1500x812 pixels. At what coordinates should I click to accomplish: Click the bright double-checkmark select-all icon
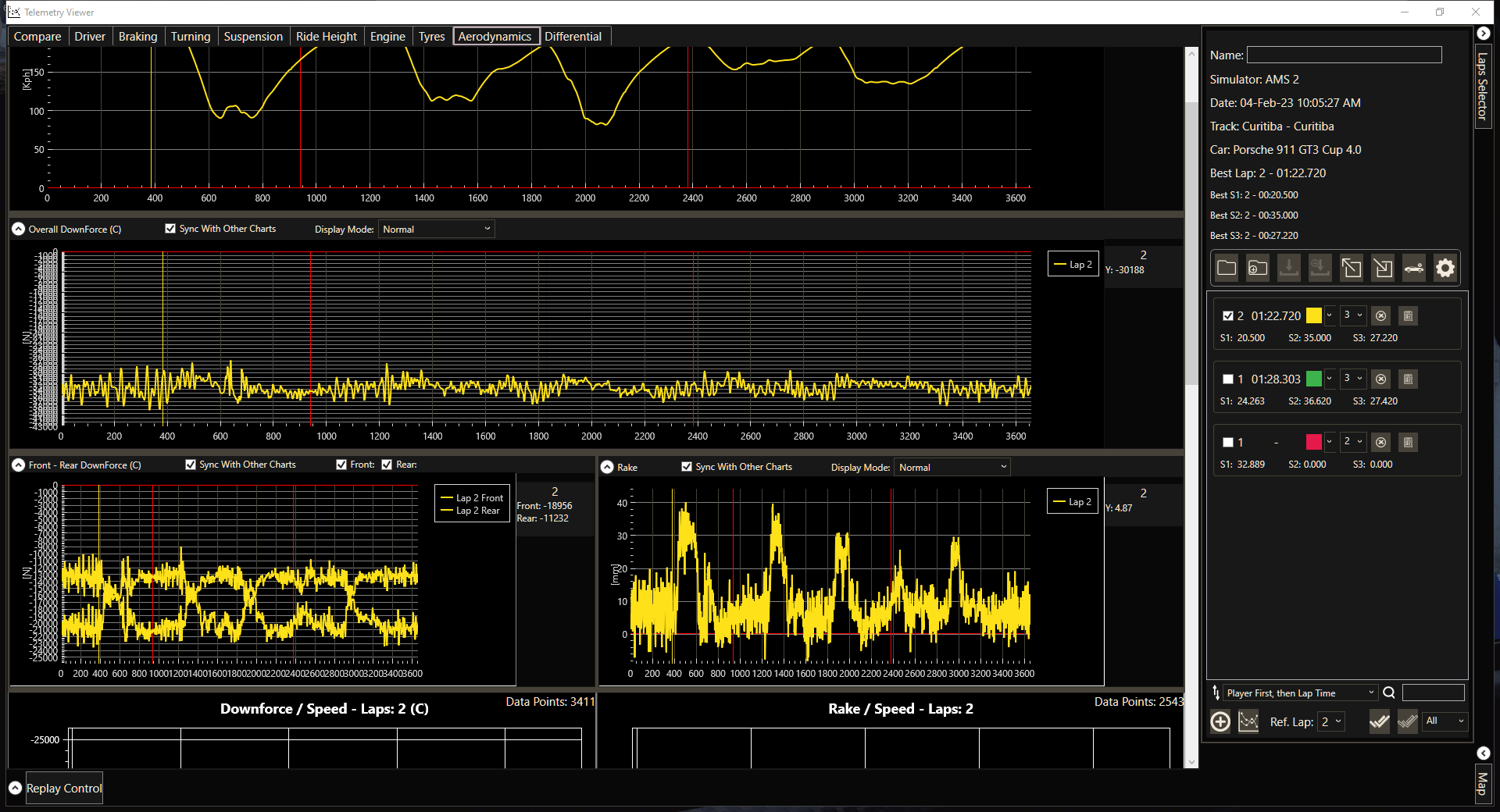coord(1379,721)
